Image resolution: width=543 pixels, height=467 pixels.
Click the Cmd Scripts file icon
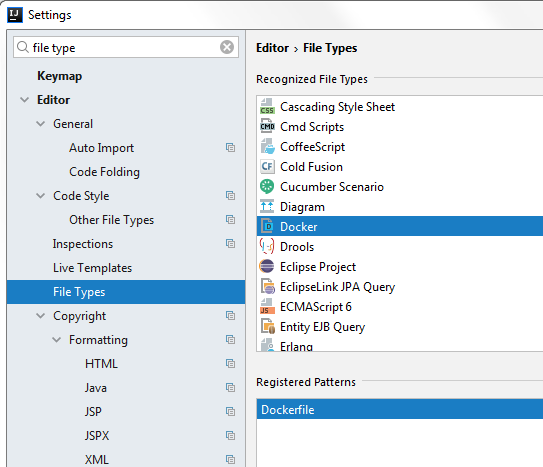point(267,126)
